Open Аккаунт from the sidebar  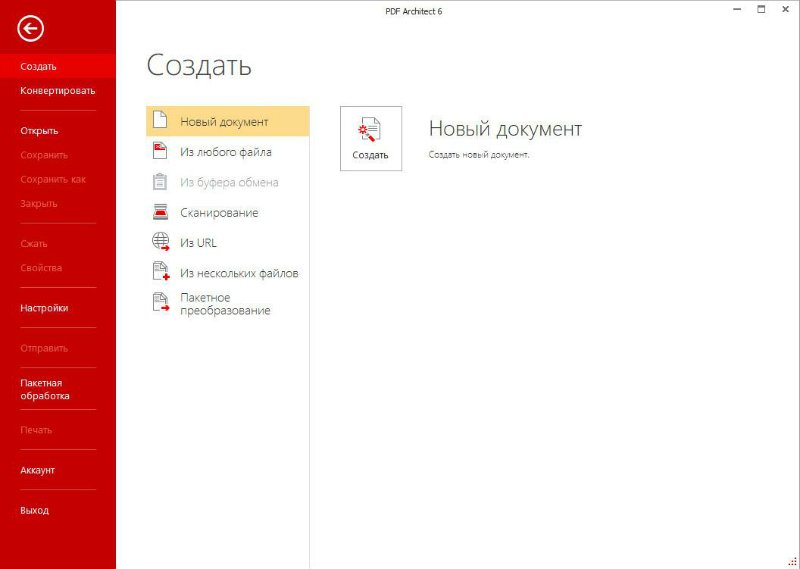pos(37,471)
